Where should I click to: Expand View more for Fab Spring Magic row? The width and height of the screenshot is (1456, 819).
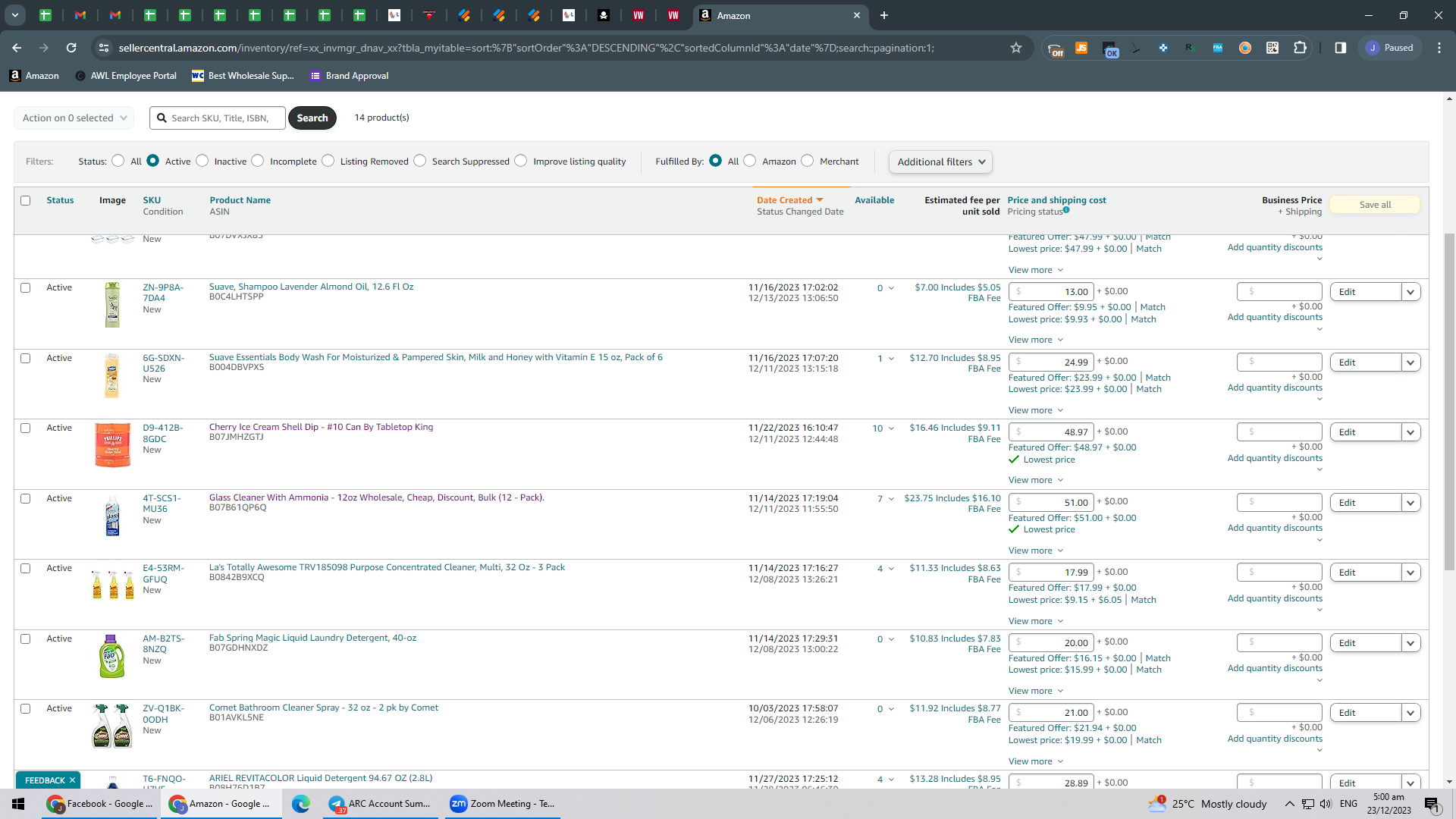1036,691
